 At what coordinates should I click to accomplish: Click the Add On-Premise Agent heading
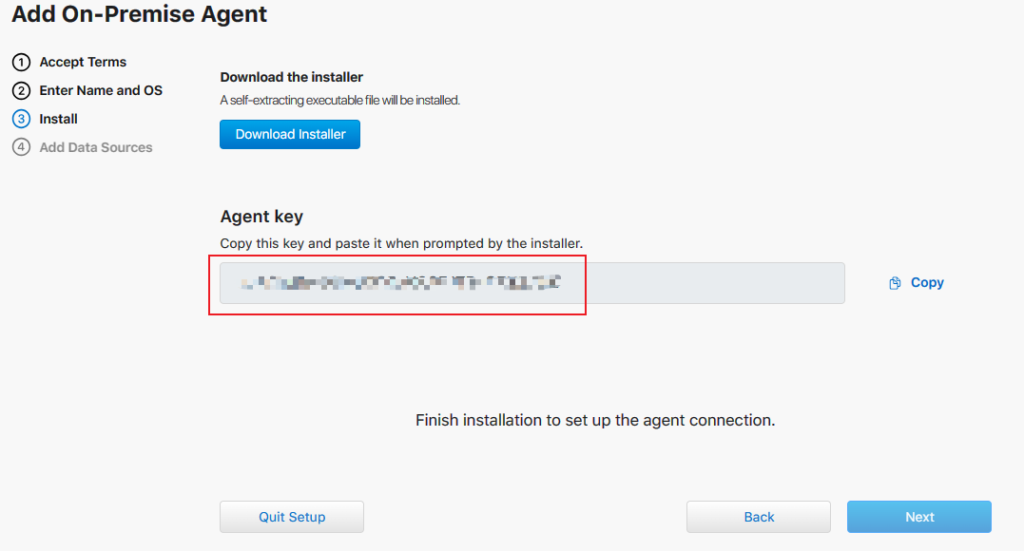coord(139,15)
